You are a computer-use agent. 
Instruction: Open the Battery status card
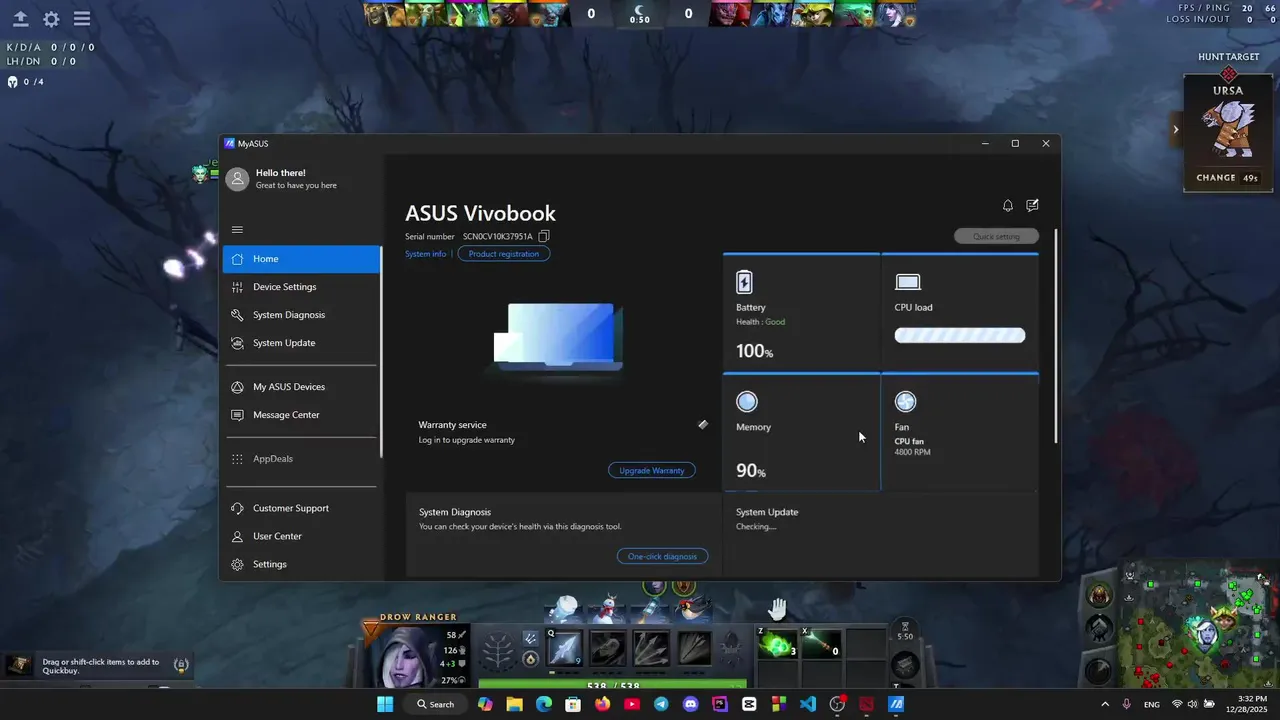[801, 313]
